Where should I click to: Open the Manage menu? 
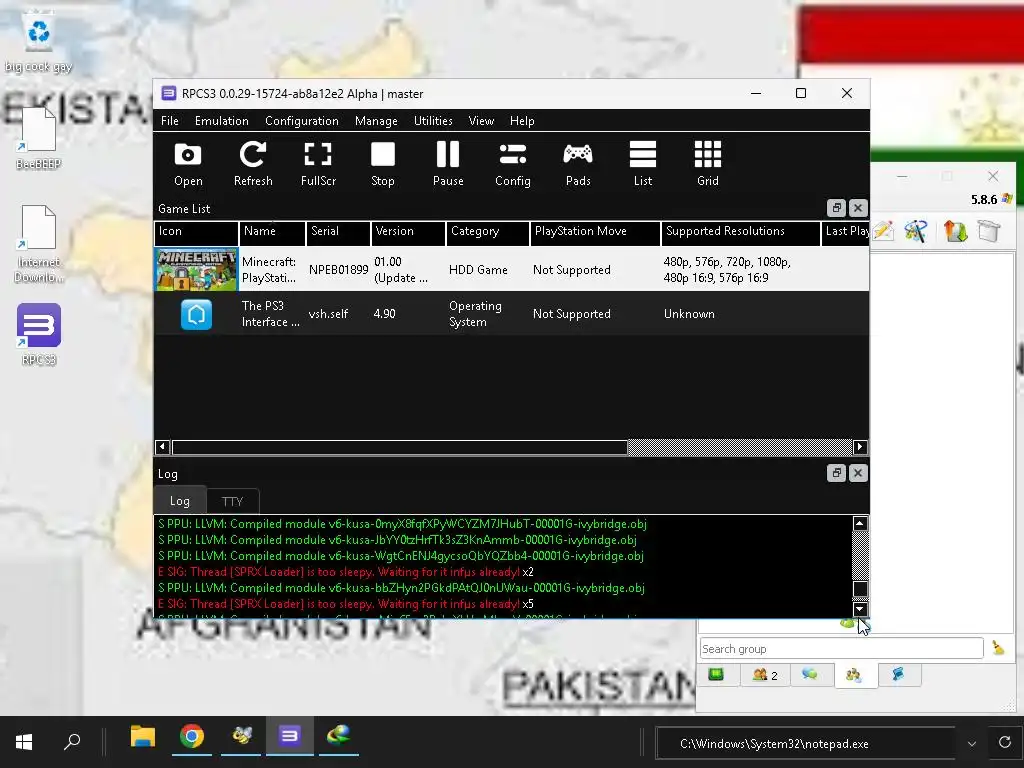(x=376, y=121)
